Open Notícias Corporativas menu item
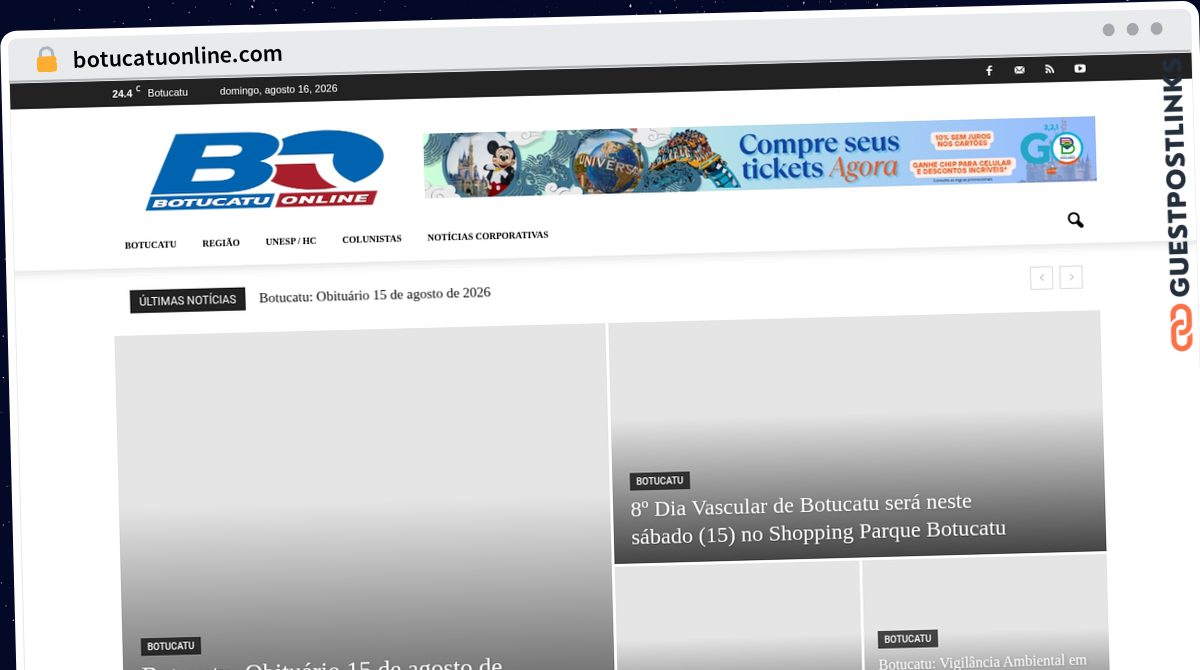This screenshot has width=1200, height=670. 488,236
